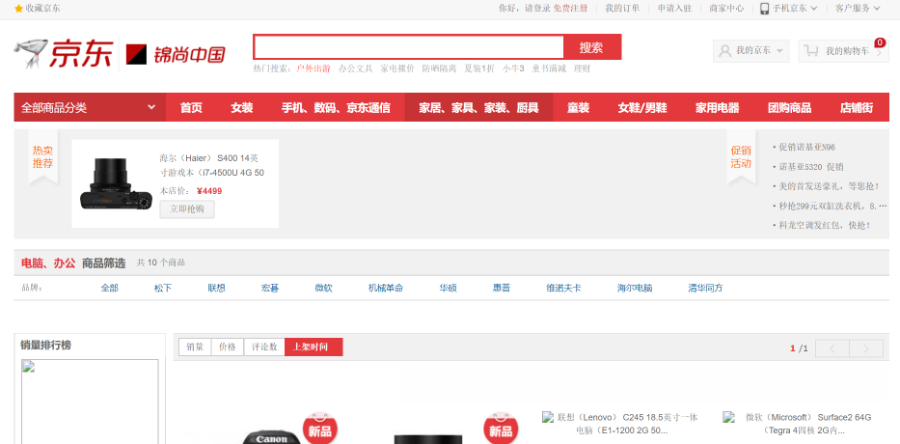The width and height of the screenshot is (900, 444).
Task: Filter brand by 清华同方
Action: (706, 288)
